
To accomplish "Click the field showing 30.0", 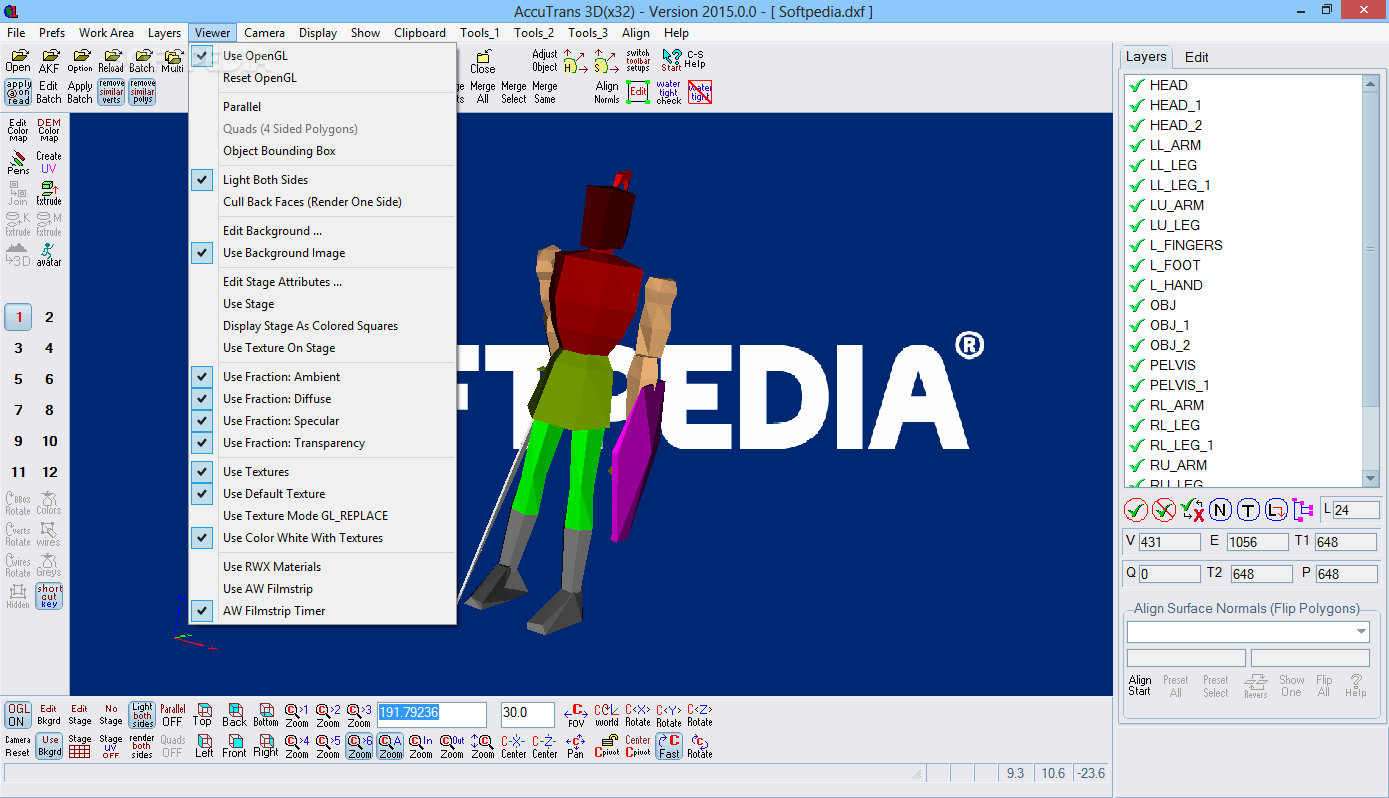I will (x=527, y=714).
